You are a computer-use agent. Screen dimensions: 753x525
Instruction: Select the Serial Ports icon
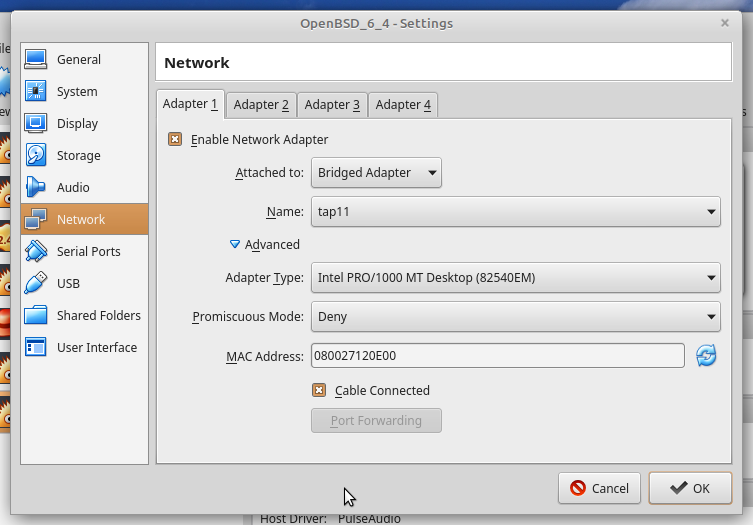coord(36,252)
